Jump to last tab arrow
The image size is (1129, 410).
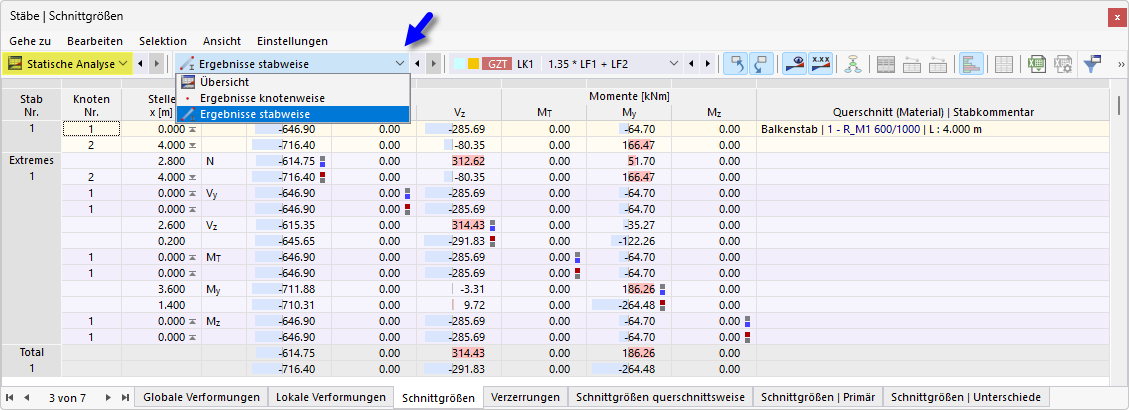pos(125,397)
